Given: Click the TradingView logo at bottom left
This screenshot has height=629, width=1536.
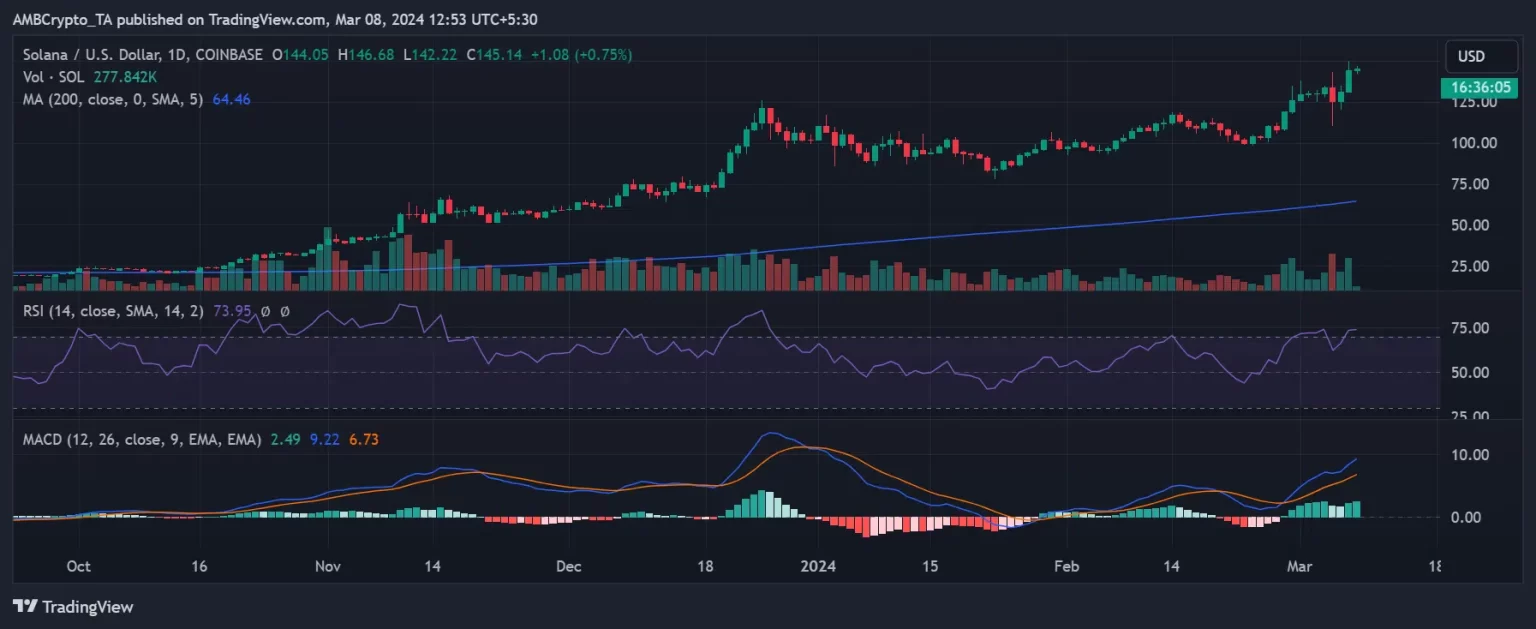Looking at the screenshot, I should [72, 607].
